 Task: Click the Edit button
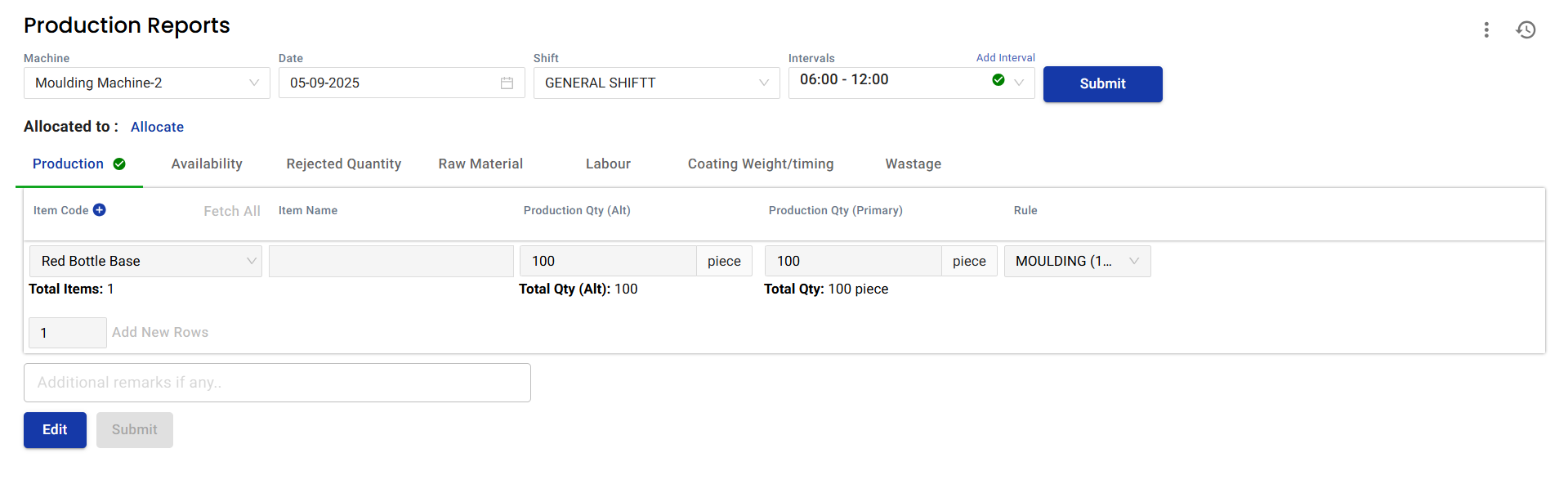click(x=55, y=430)
